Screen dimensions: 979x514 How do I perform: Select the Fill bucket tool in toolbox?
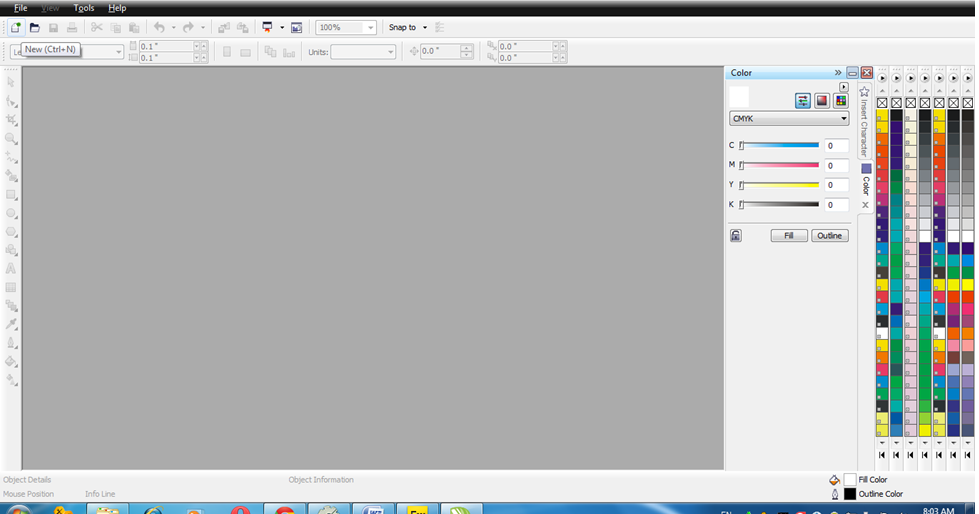(11, 361)
